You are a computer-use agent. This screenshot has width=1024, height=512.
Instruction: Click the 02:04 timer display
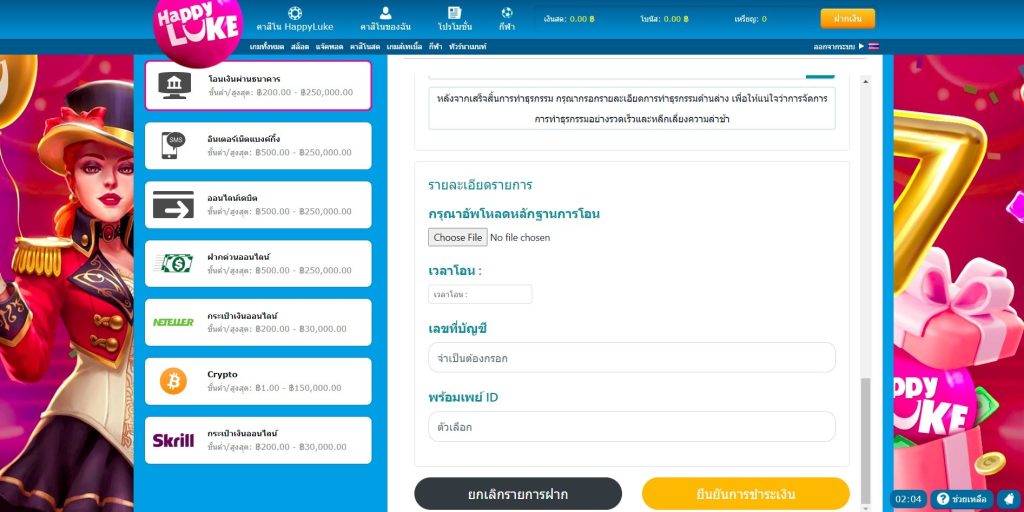coord(909,499)
